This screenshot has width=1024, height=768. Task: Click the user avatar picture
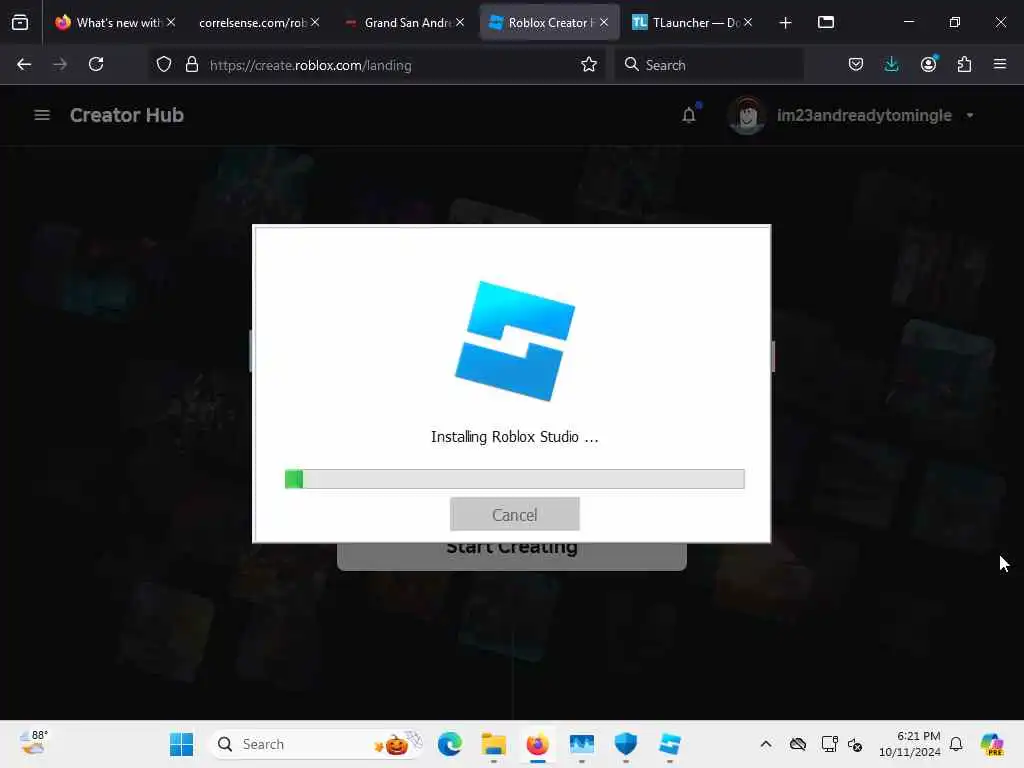[747, 116]
